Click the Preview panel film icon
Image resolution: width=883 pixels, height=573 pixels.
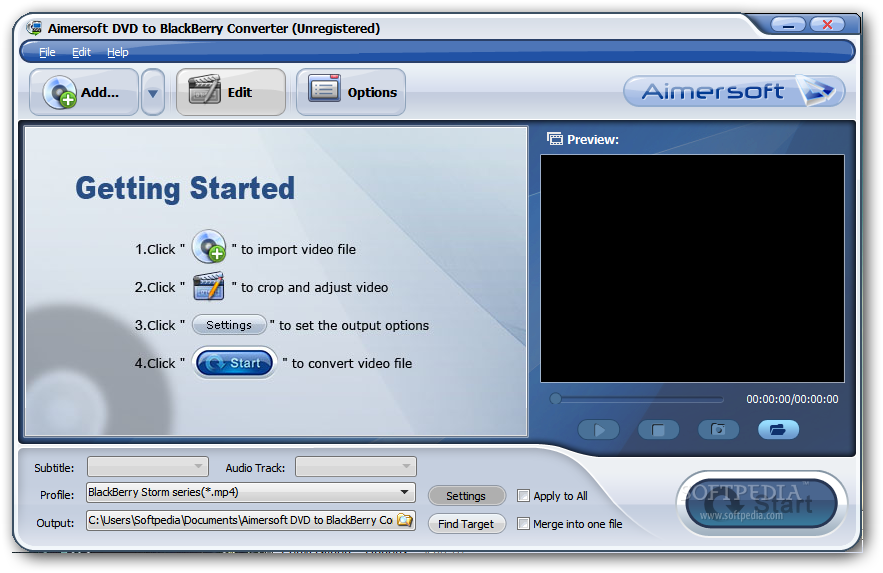coord(555,139)
